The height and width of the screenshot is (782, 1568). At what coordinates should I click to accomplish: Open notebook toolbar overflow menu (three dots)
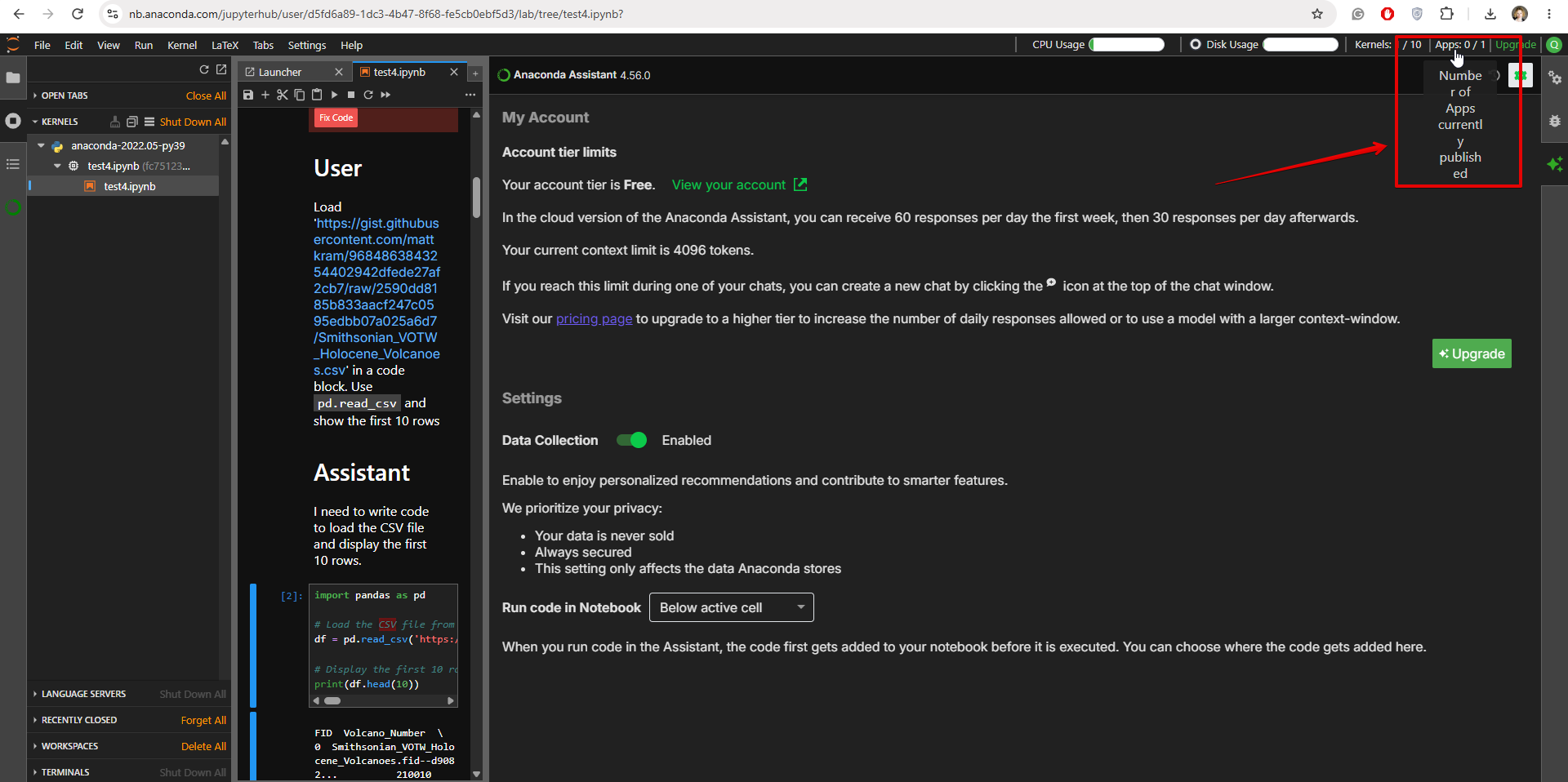click(x=470, y=95)
